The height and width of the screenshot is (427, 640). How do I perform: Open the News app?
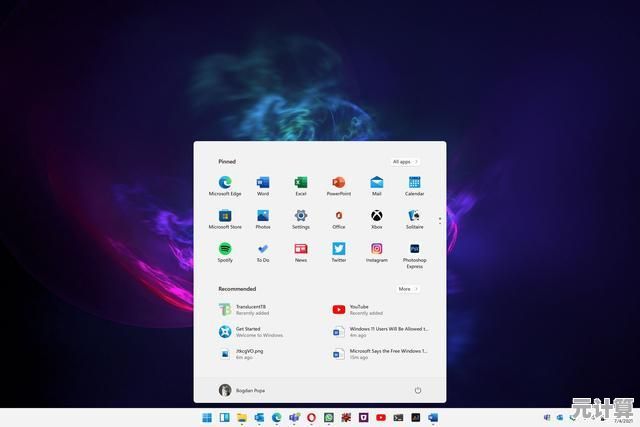click(x=301, y=252)
